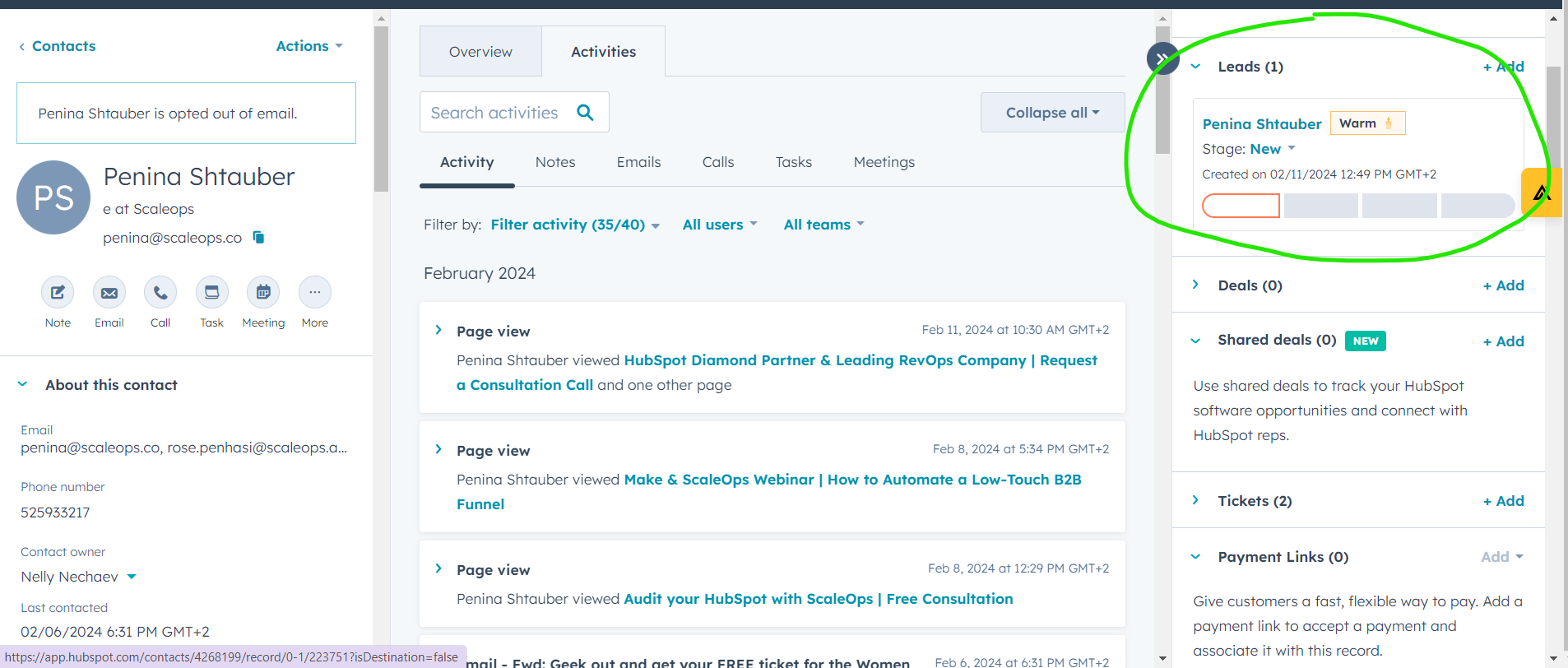The image size is (1568, 668).
Task: Click the Task icon button
Action: (x=212, y=292)
